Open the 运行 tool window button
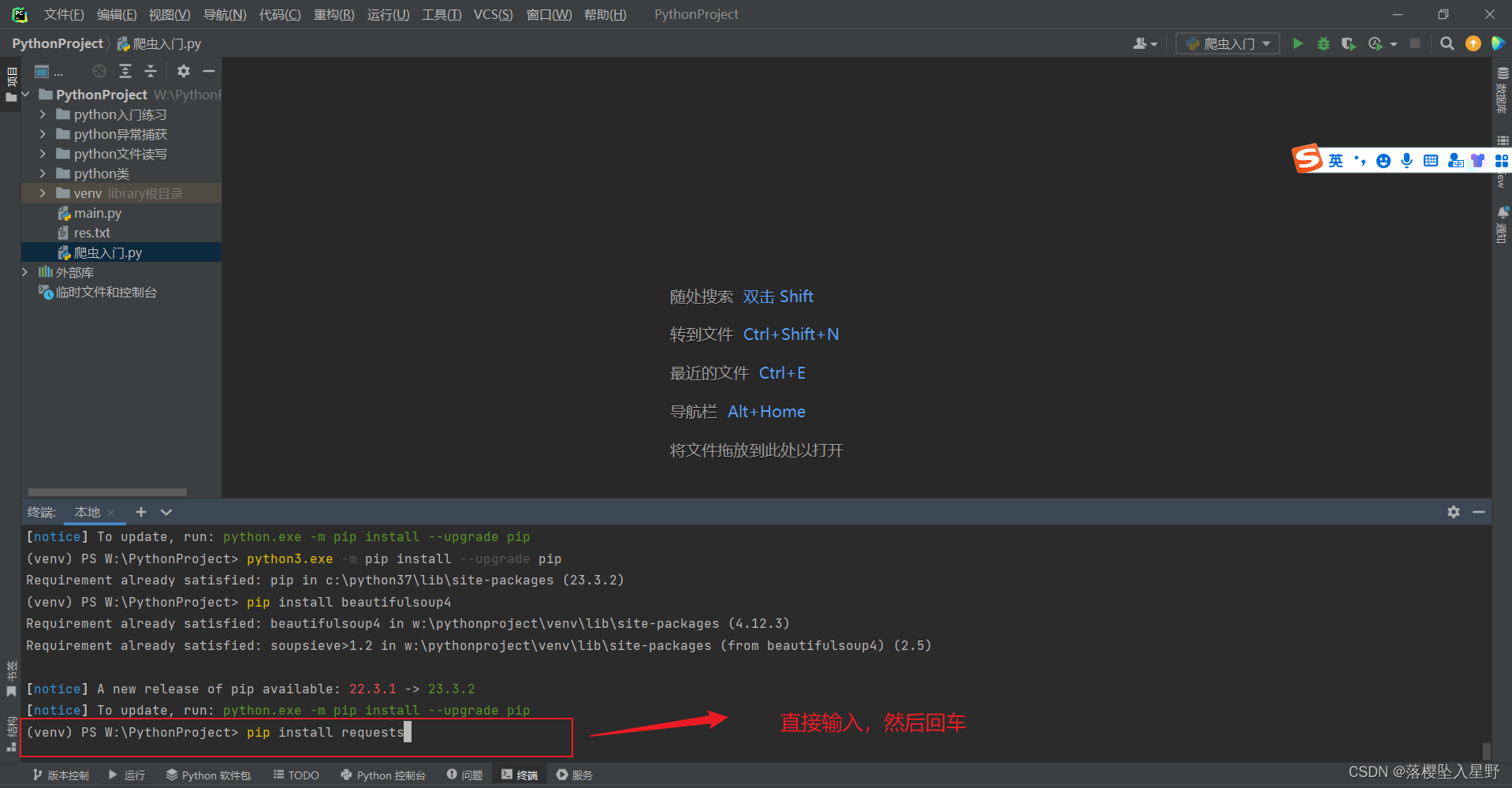1512x788 pixels. [127, 775]
